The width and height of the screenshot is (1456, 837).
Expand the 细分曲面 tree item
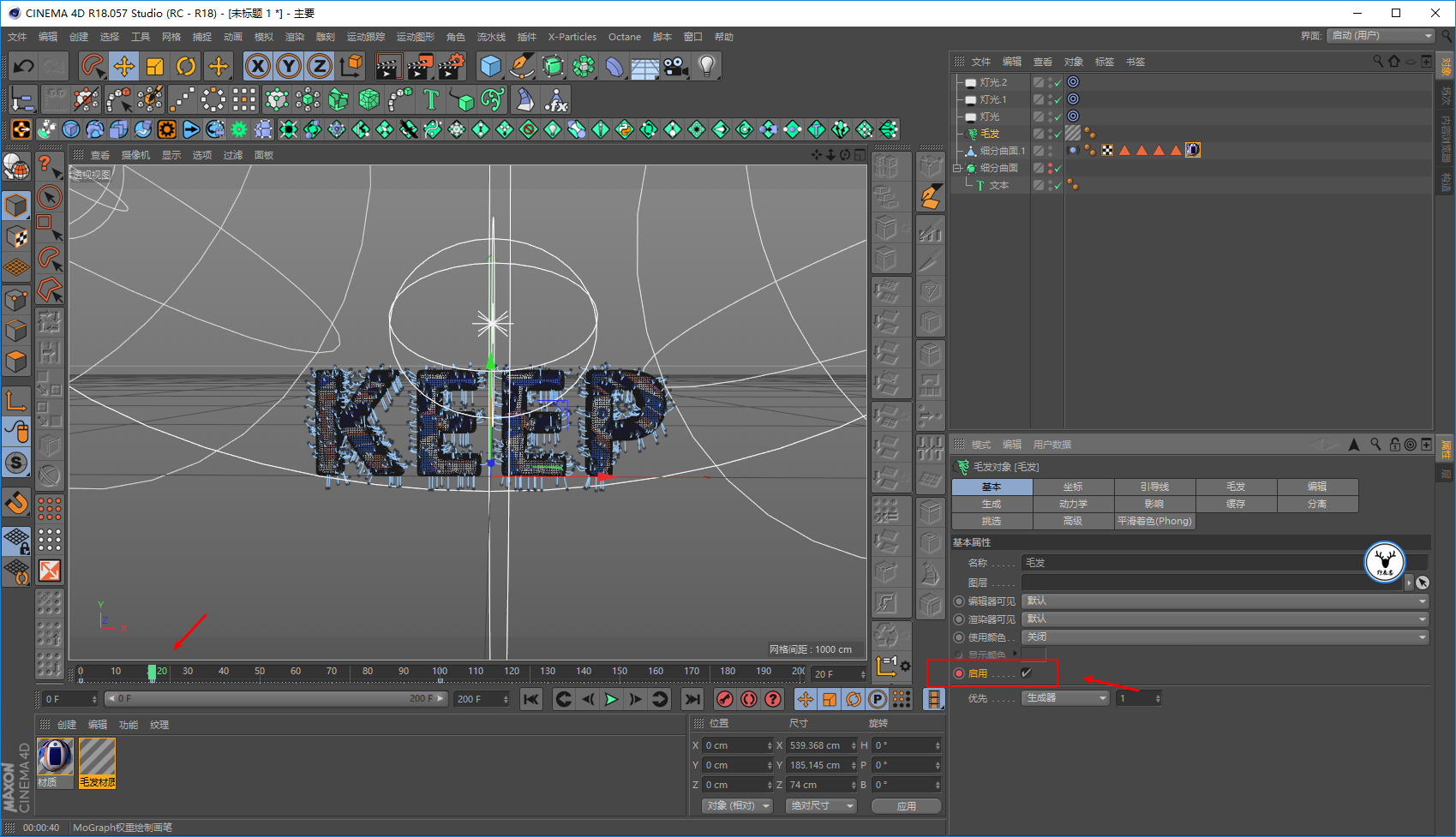pos(958,168)
